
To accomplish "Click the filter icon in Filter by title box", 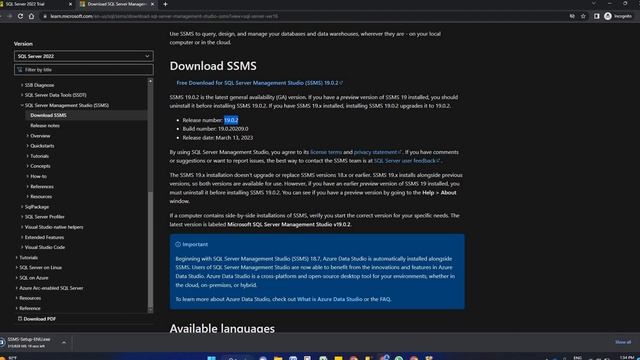I will tap(20, 70).
